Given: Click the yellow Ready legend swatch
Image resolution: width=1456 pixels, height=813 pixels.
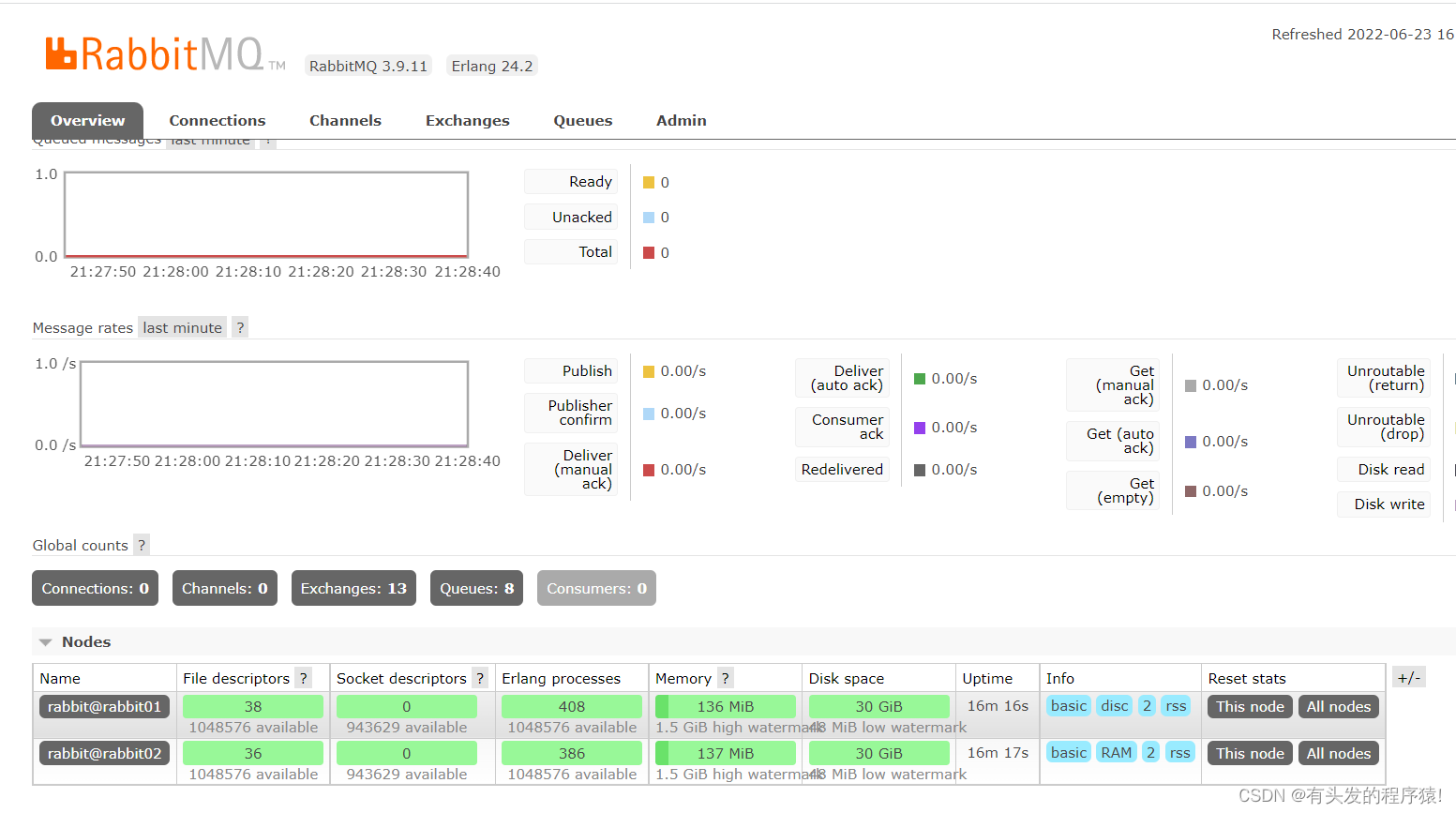Looking at the screenshot, I should click(649, 183).
